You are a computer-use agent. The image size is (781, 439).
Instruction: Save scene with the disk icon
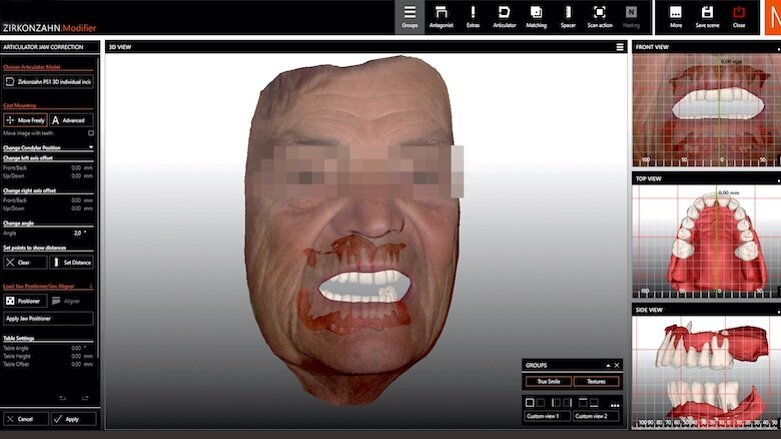(707, 16)
